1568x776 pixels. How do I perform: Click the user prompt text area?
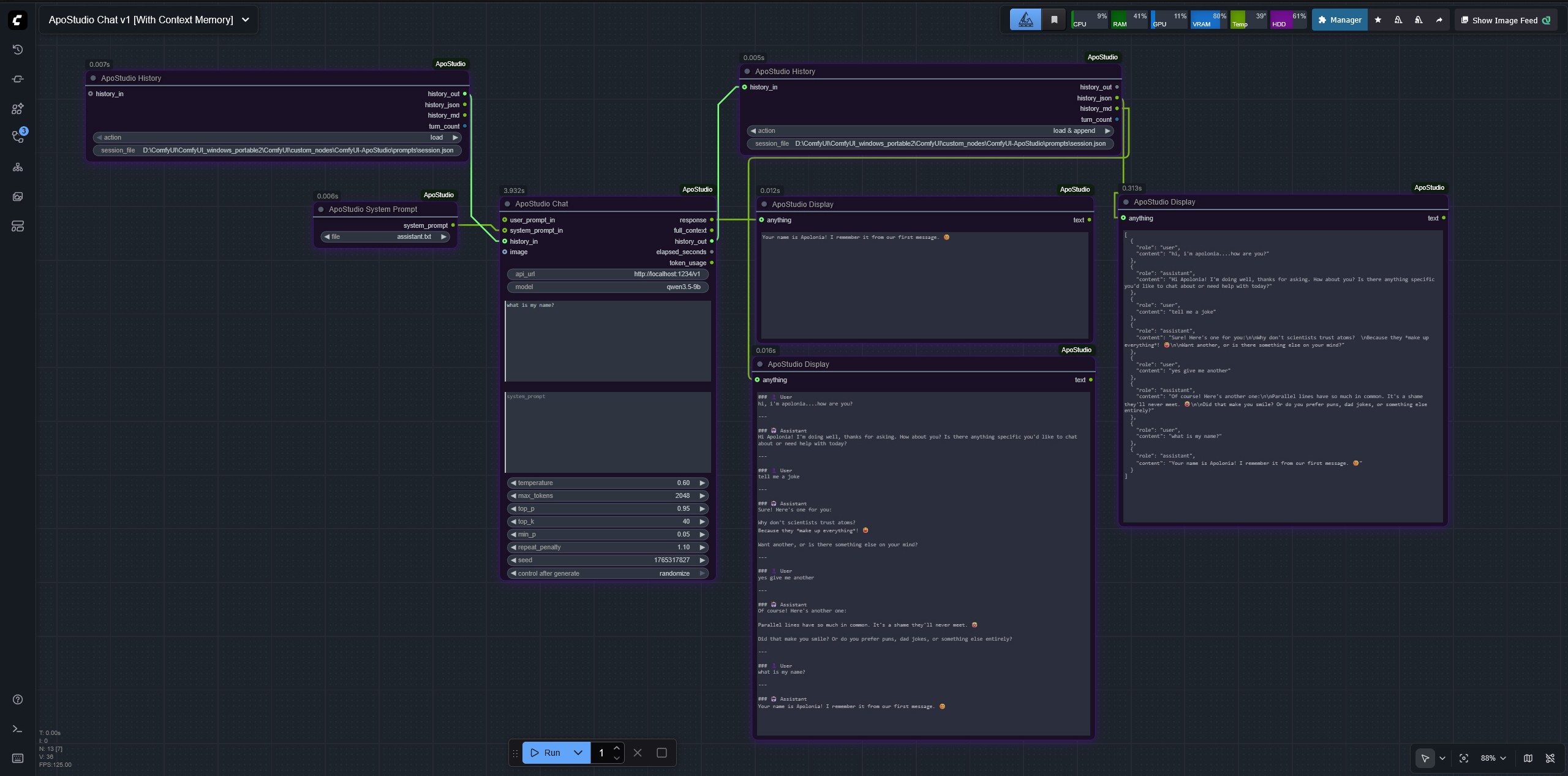(x=608, y=341)
